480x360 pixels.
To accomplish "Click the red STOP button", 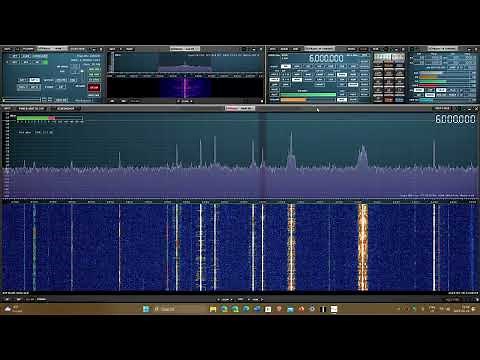I will pos(94,87).
